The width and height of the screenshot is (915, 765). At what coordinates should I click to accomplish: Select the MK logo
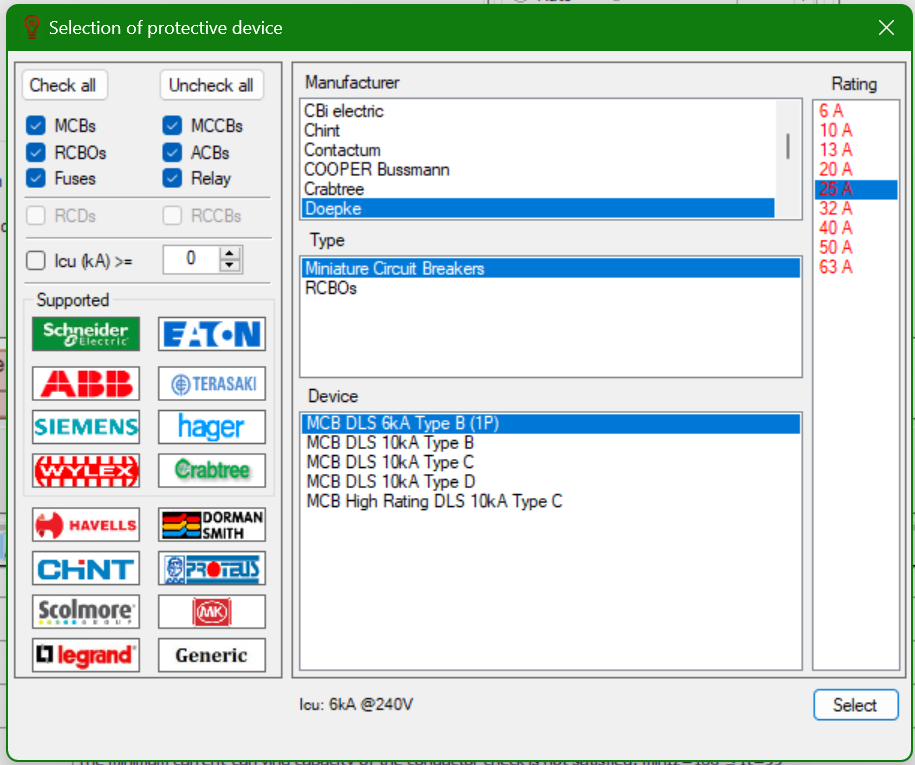(212, 612)
